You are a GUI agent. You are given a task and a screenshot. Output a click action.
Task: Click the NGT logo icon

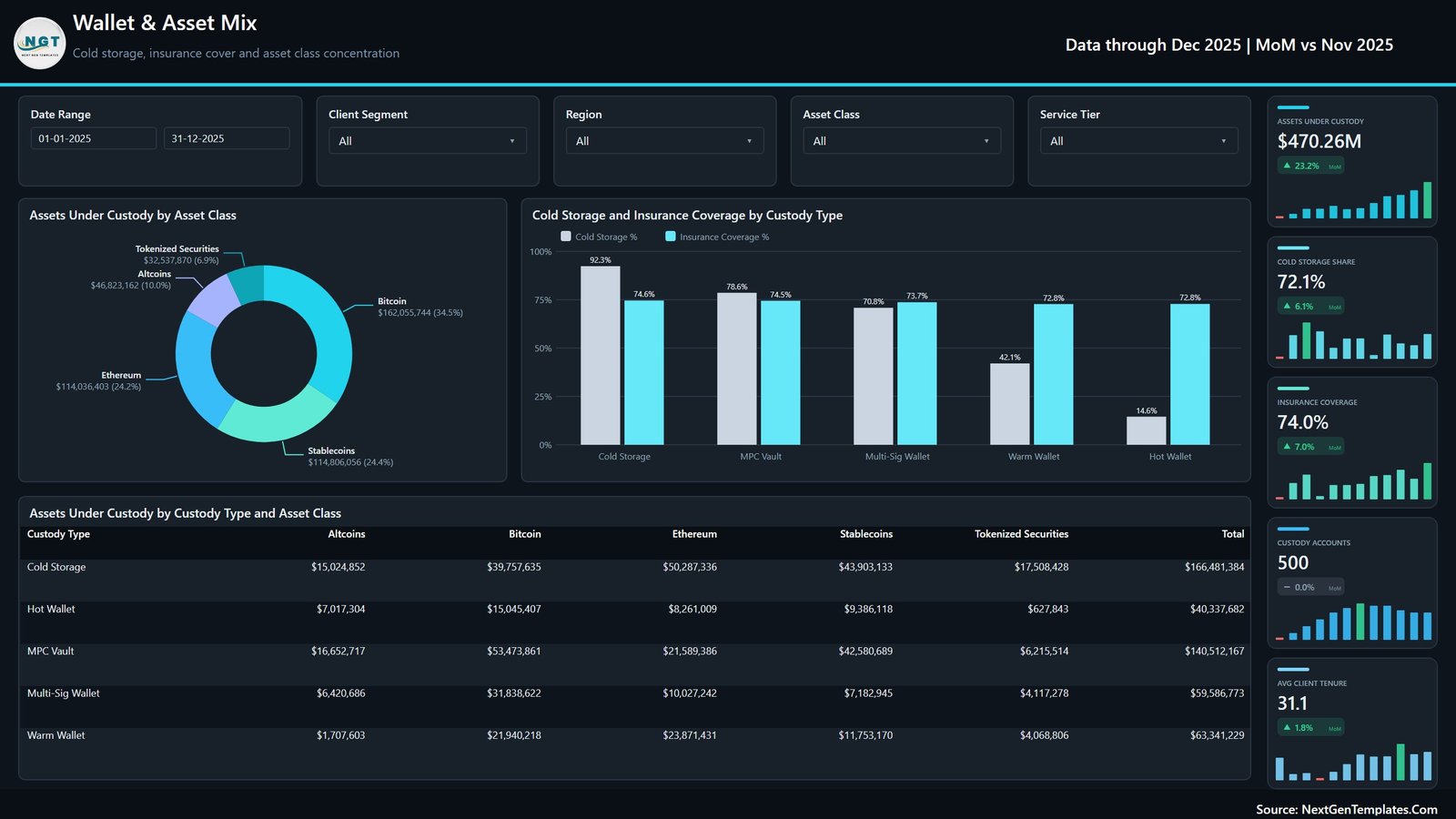[x=40, y=43]
